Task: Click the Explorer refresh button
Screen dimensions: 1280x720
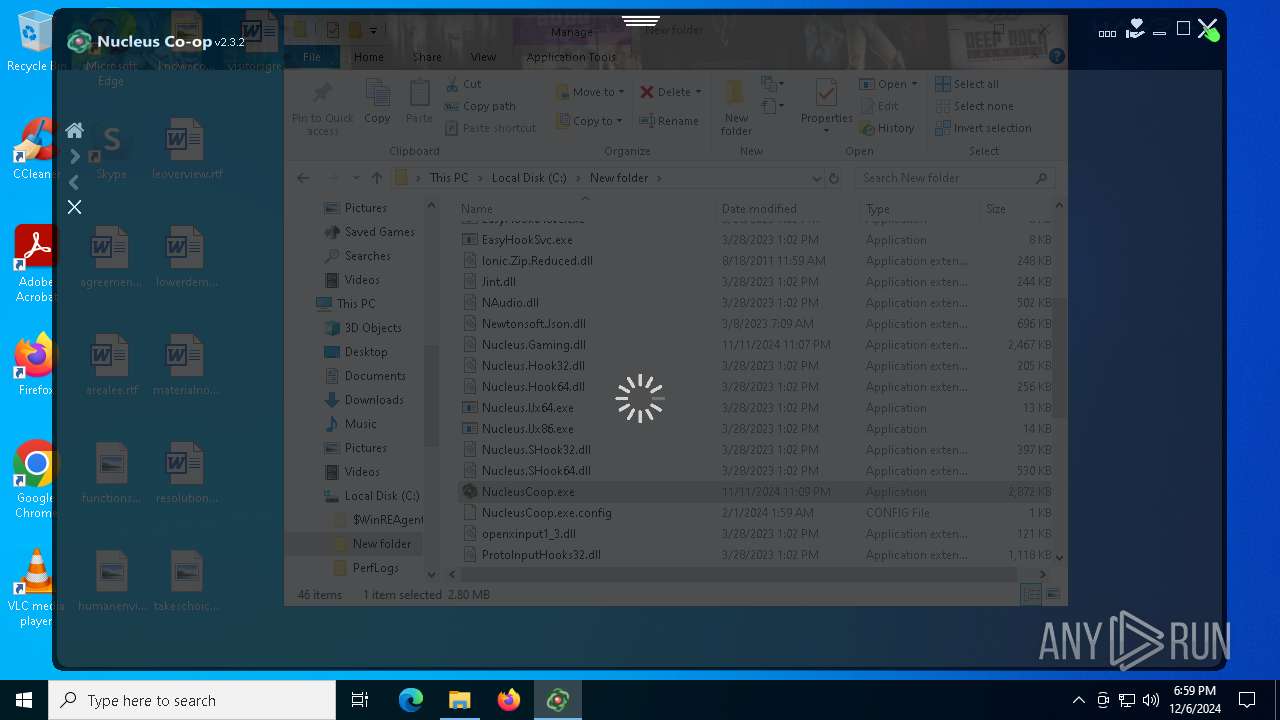Action: click(834, 178)
